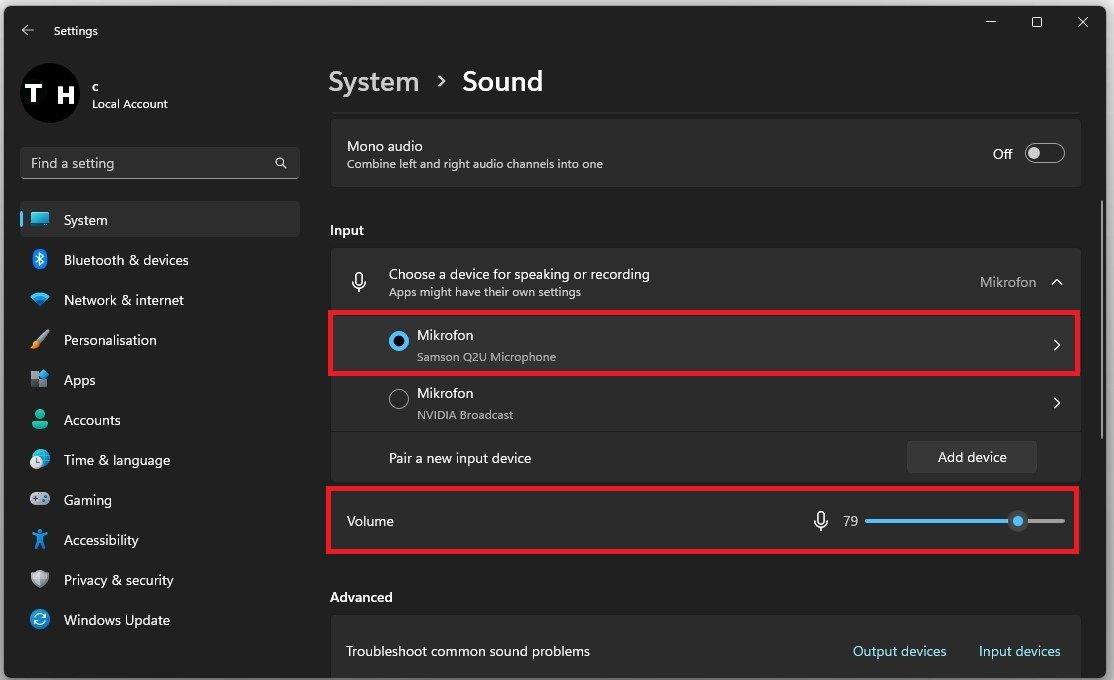Troubleshoot Input devices link
Viewport: 1114px width, 680px height.
point(1019,651)
